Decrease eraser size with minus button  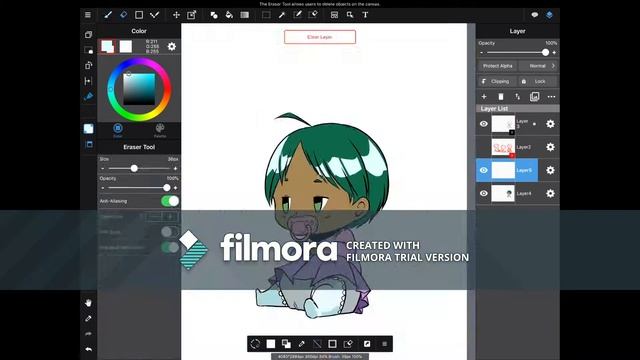tap(102, 169)
